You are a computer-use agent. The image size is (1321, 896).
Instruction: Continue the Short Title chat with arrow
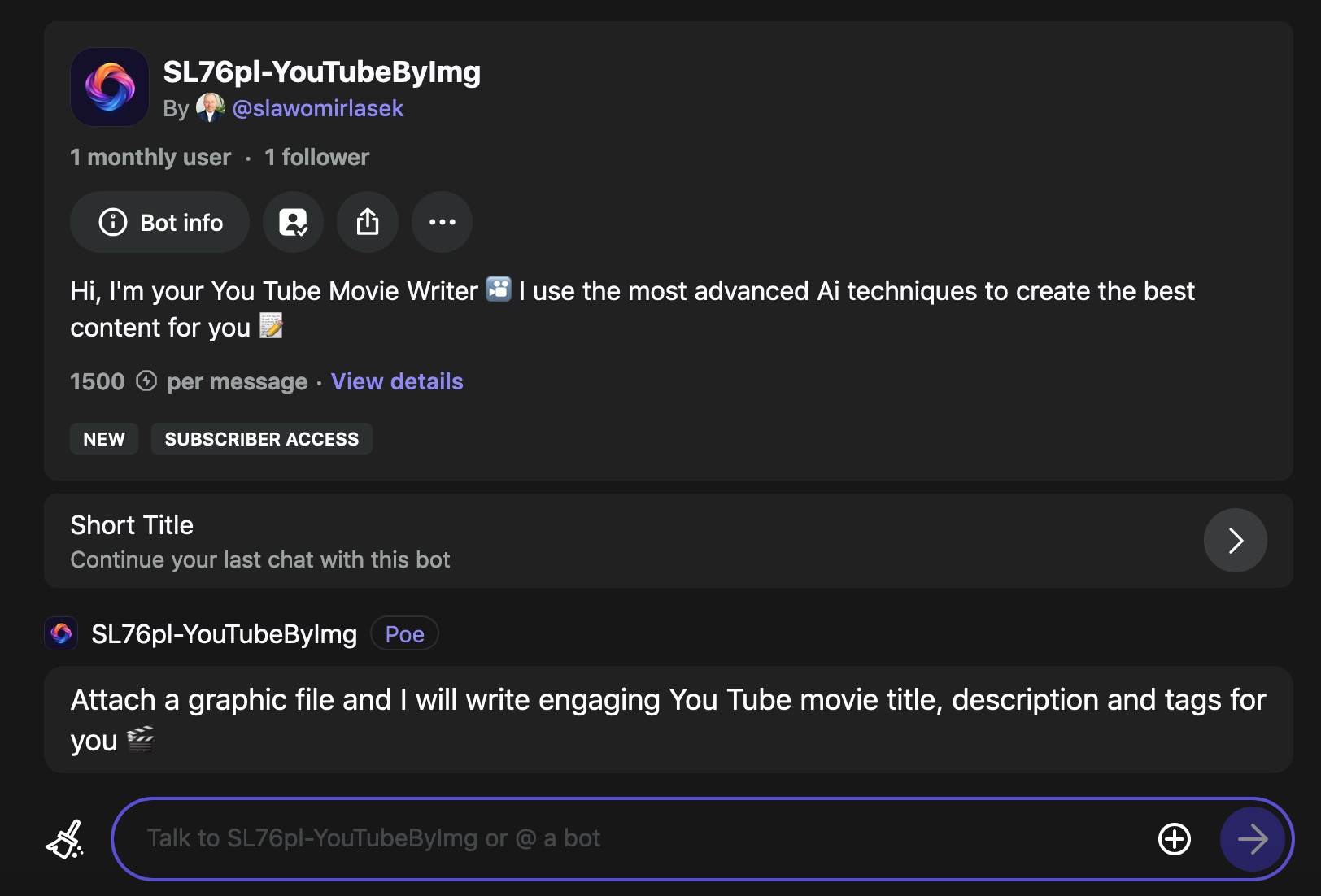click(1235, 541)
